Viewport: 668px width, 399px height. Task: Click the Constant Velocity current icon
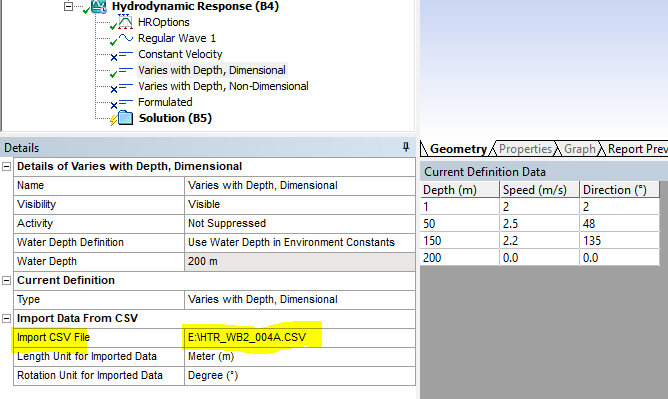tap(126, 54)
